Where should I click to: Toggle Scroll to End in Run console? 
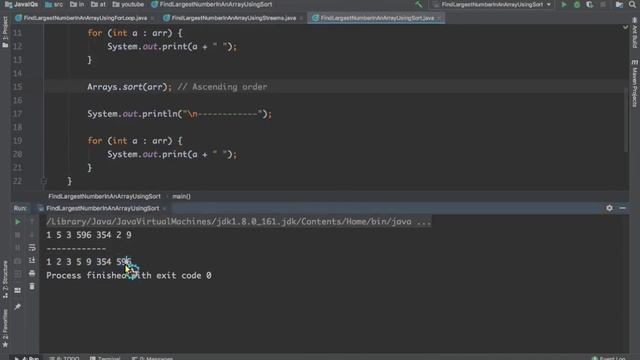(x=32, y=260)
